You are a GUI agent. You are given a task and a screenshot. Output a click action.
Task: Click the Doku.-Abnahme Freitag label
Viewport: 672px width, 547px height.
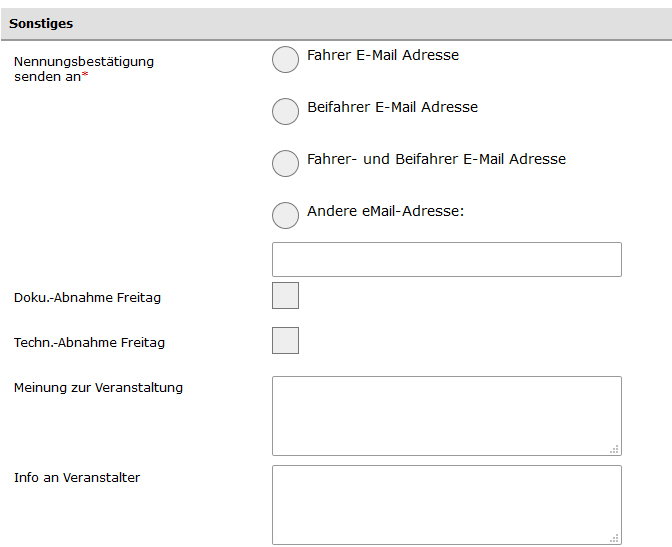point(87,298)
